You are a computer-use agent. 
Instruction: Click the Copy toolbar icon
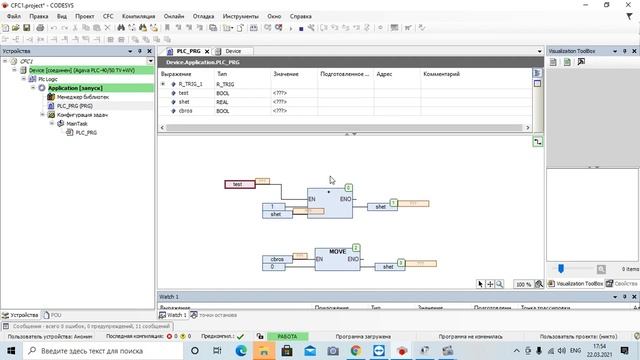(x=86, y=28)
